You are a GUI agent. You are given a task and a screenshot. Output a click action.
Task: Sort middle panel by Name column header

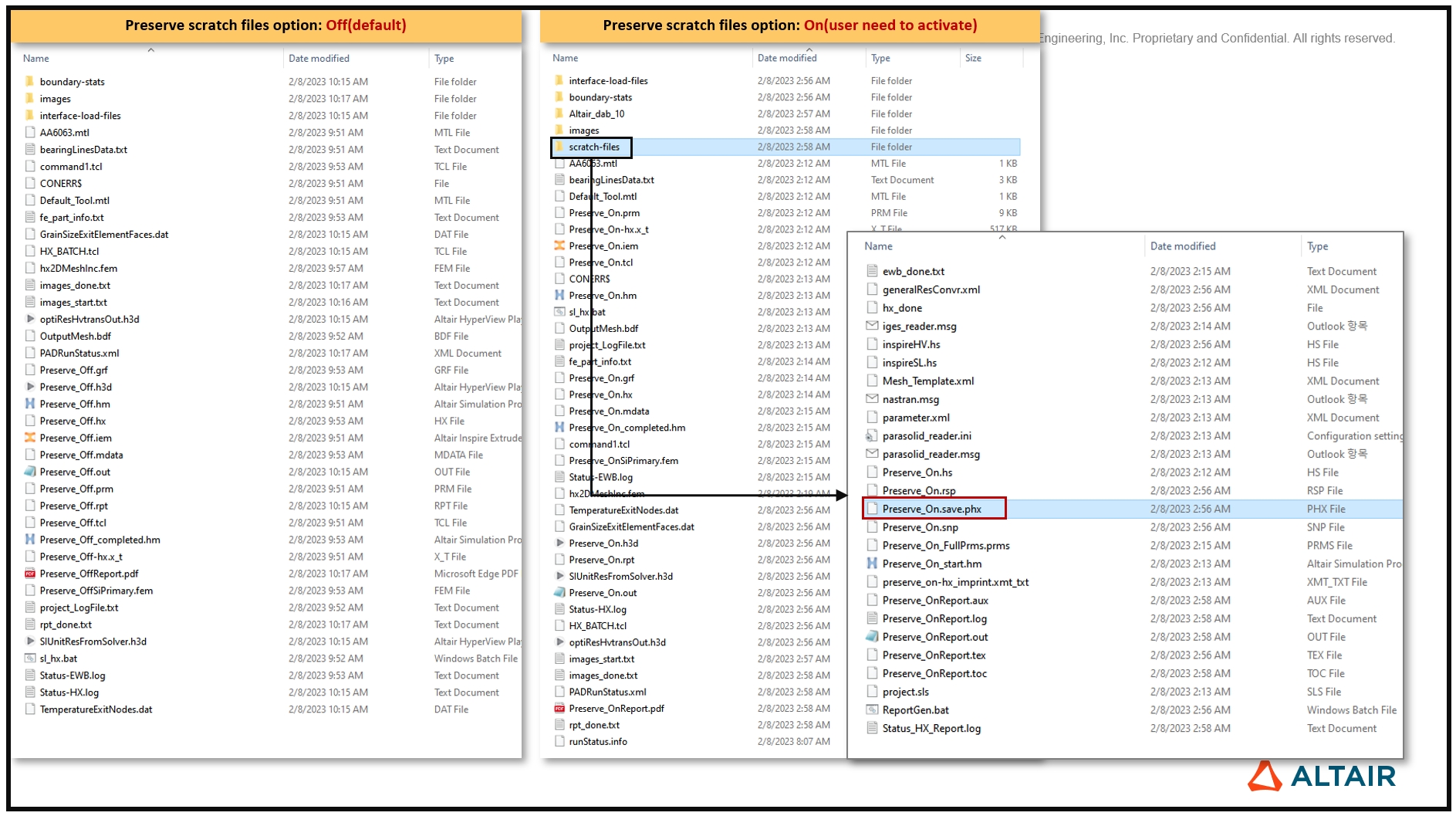pyautogui.click(x=565, y=58)
